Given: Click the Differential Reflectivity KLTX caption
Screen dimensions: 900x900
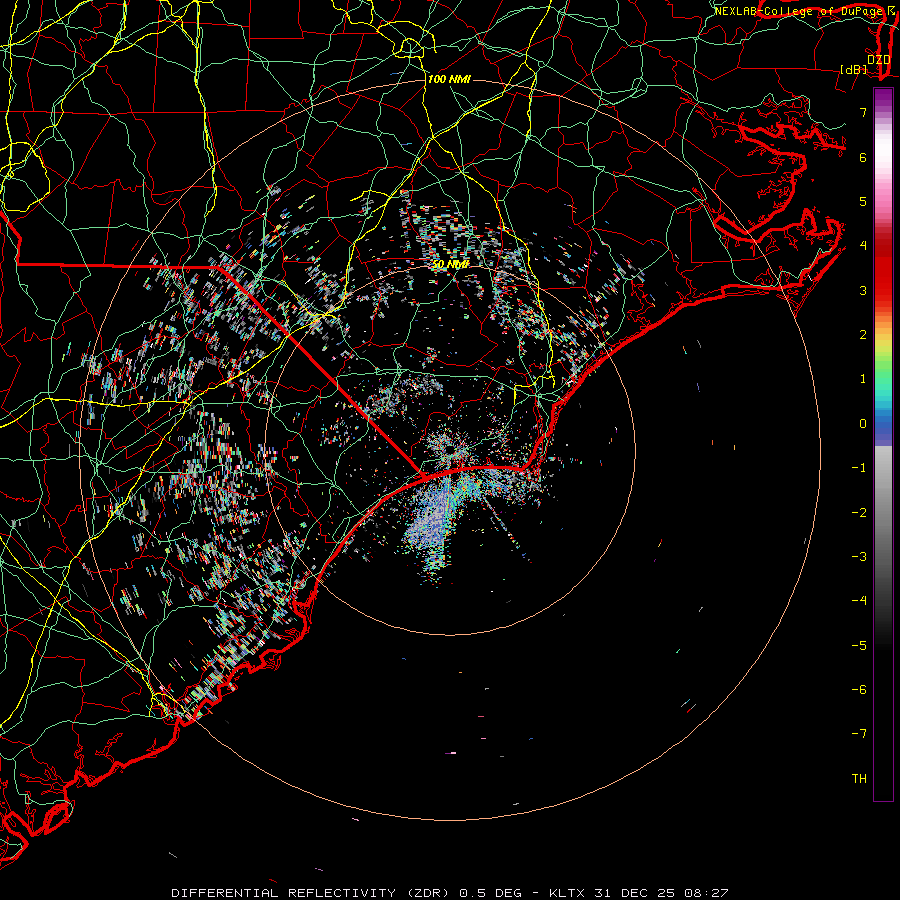Looking at the screenshot, I should pyautogui.click(x=450, y=893).
